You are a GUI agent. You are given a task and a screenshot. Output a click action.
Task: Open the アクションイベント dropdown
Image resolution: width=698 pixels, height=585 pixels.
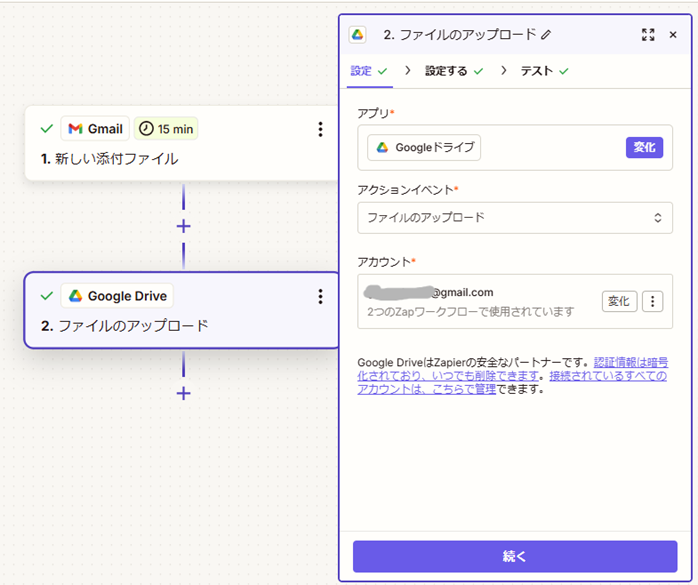(515, 218)
